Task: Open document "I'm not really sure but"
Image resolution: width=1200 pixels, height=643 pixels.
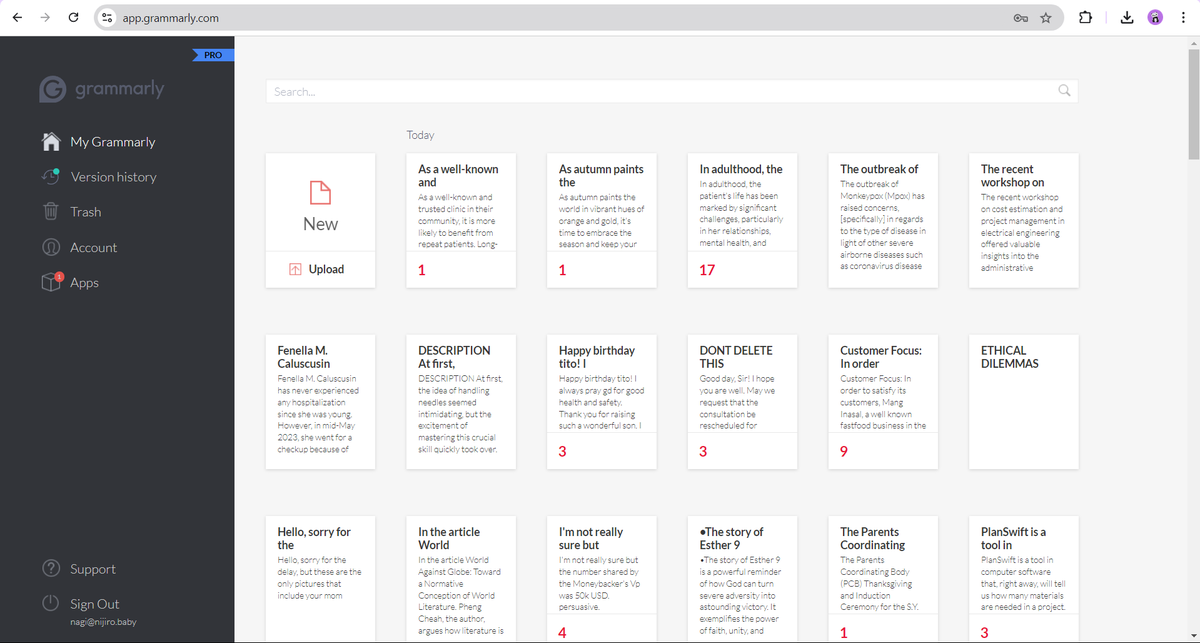Action: coord(602,579)
